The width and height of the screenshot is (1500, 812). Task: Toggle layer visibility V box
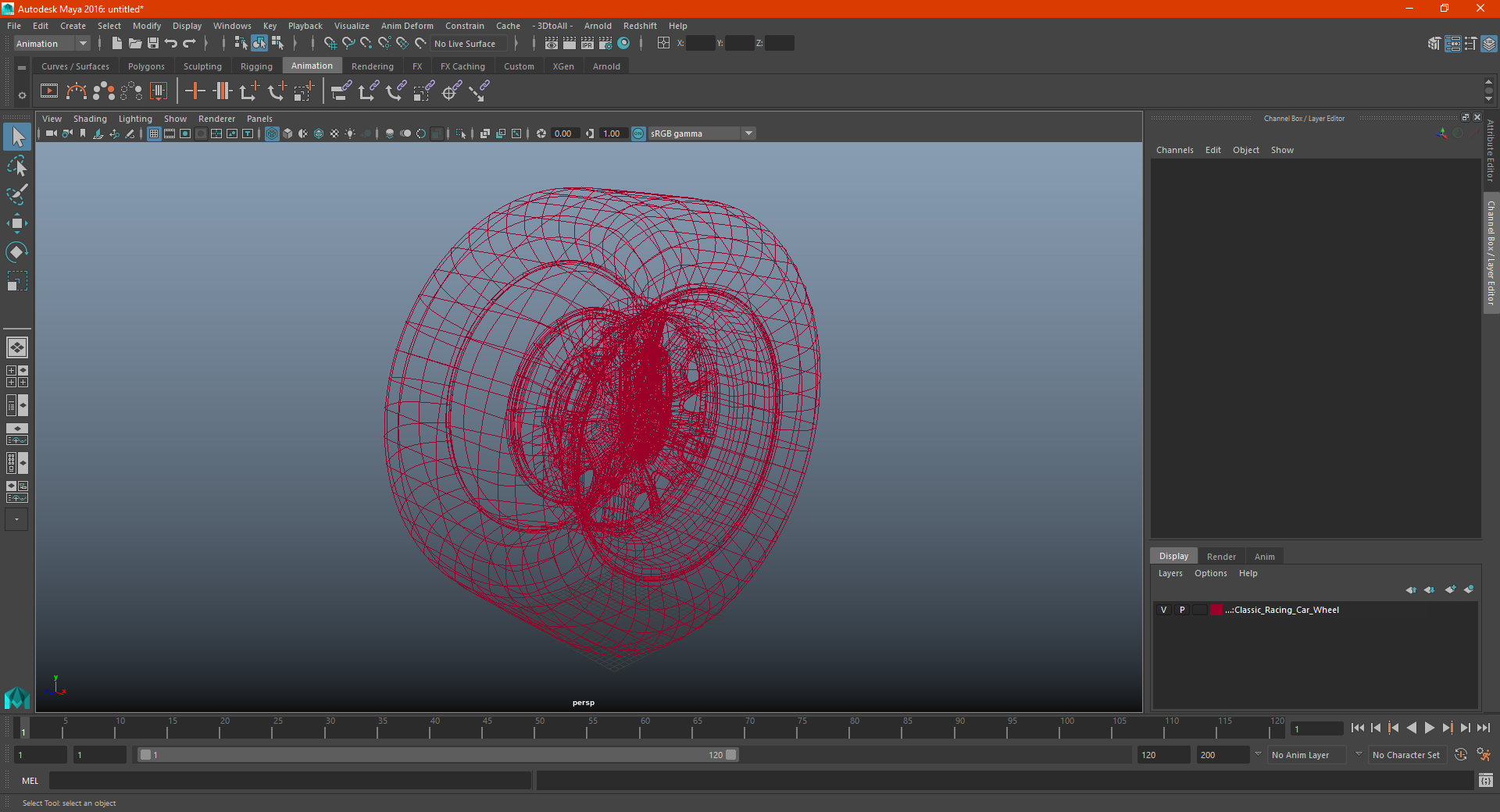1163,610
